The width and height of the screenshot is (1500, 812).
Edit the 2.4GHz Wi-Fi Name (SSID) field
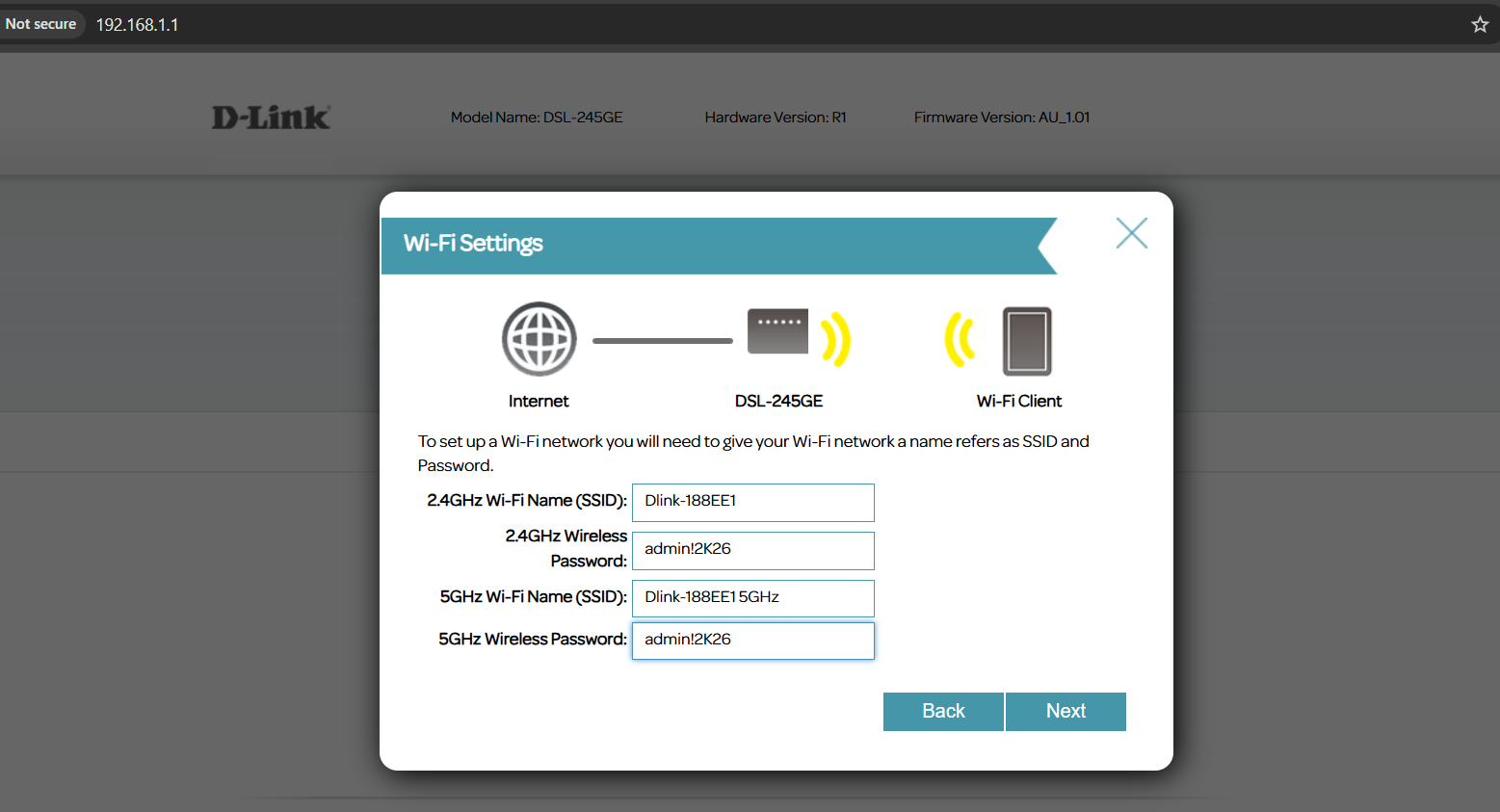752,502
